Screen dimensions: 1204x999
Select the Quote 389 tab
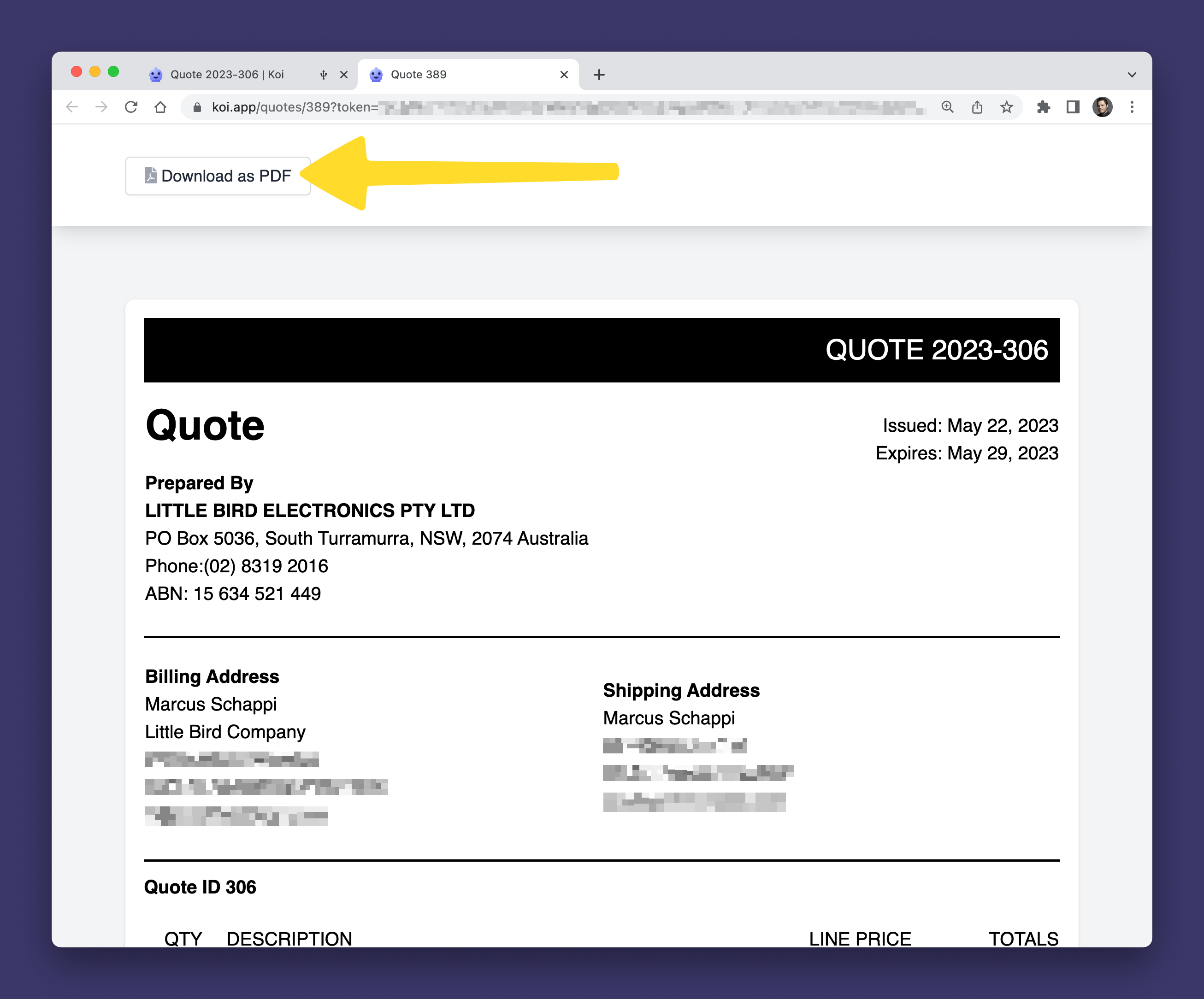[x=447, y=75]
